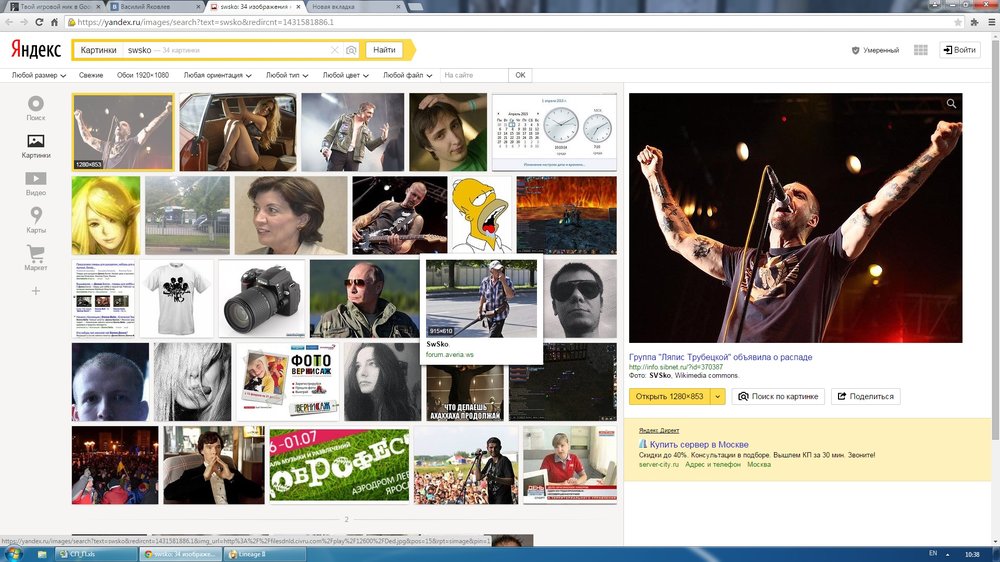Screen dimensions: 1000x562
Task: Open Поиск from the left sidebar
Action: [36, 108]
